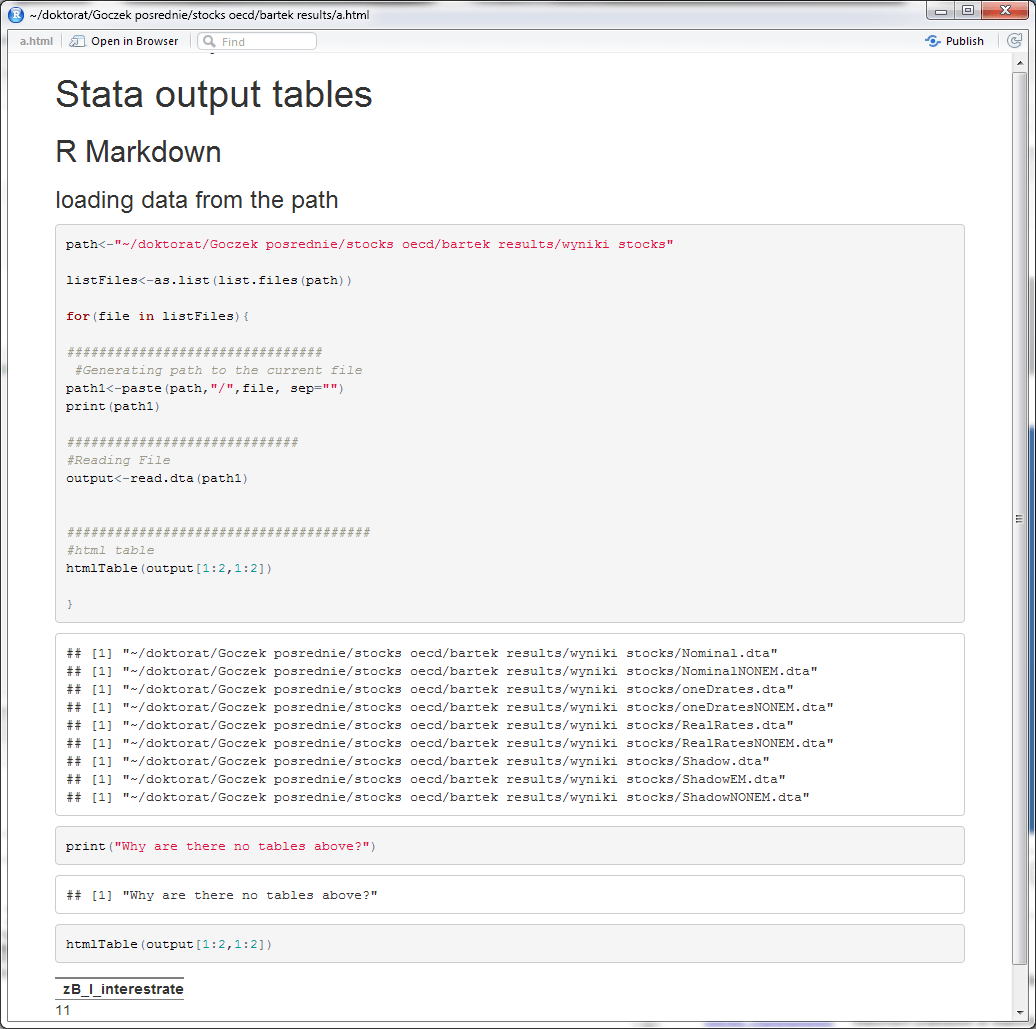This screenshot has width=1036, height=1029.
Task: Select the Stata output tables heading
Action: point(213,94)
